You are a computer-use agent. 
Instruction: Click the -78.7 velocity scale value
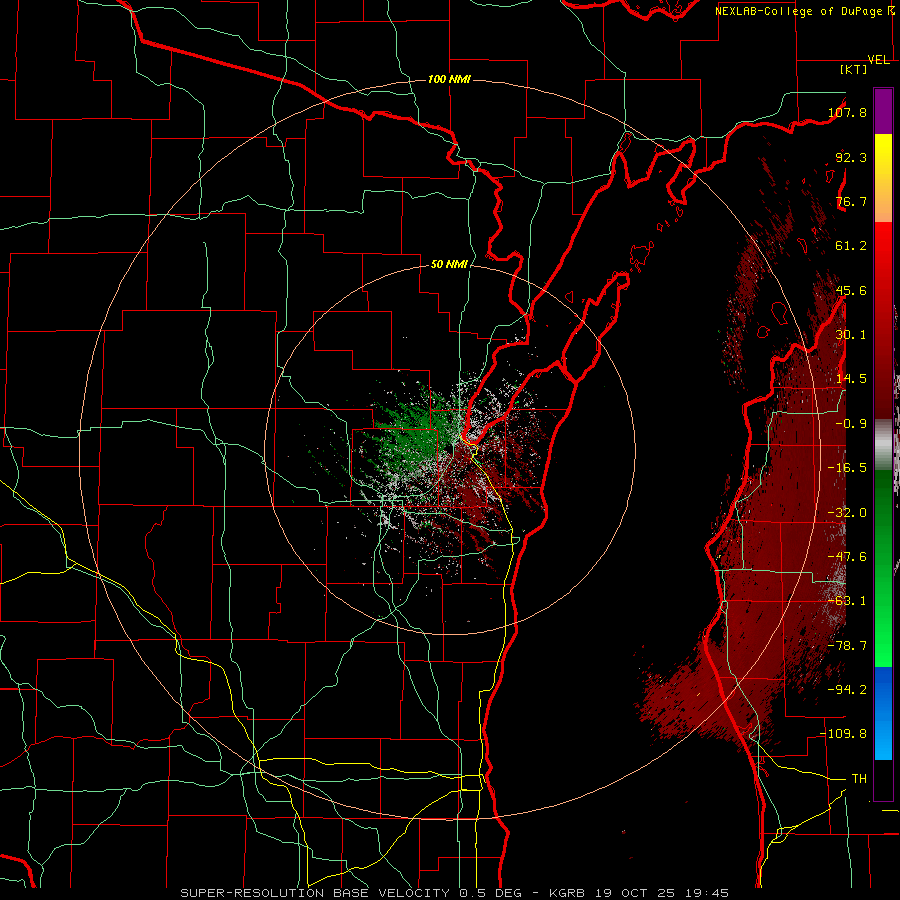click(847, 646)
